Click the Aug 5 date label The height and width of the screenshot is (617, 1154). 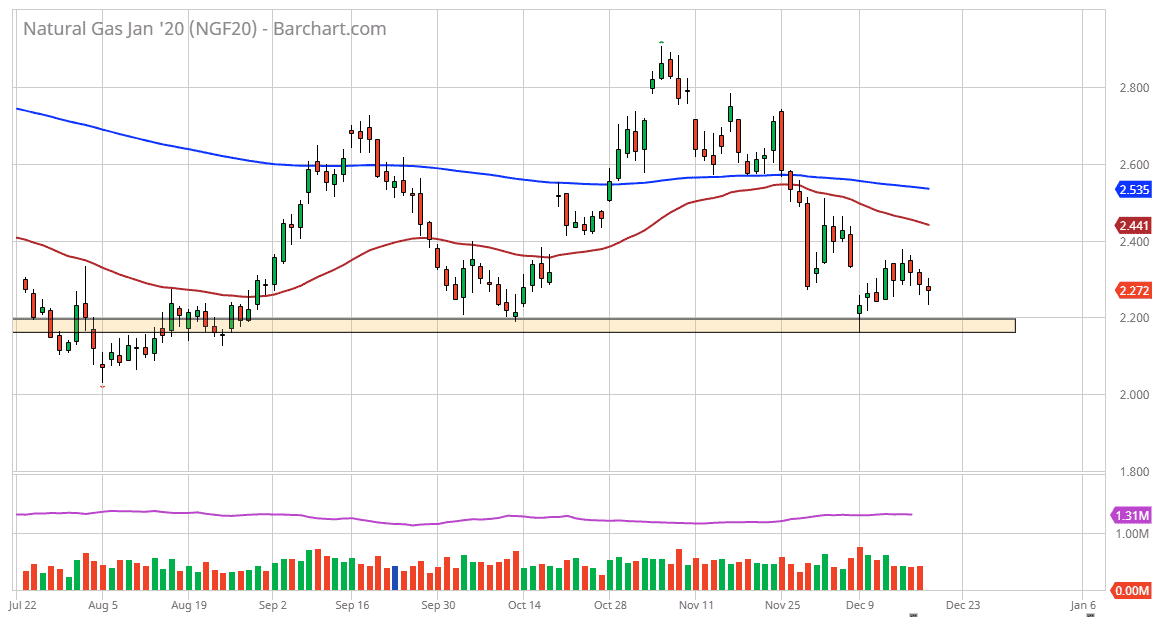102,605
